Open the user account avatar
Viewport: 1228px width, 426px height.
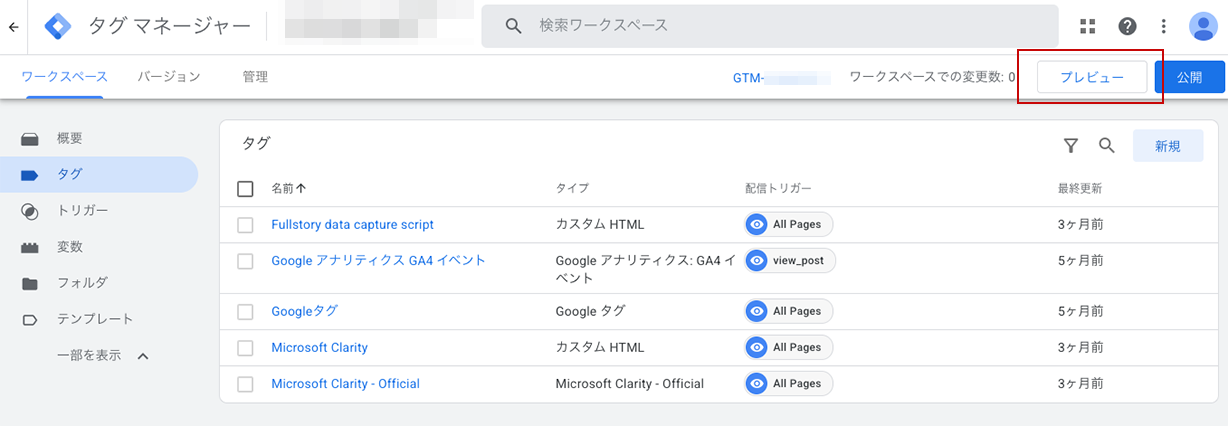point(1202,26)
